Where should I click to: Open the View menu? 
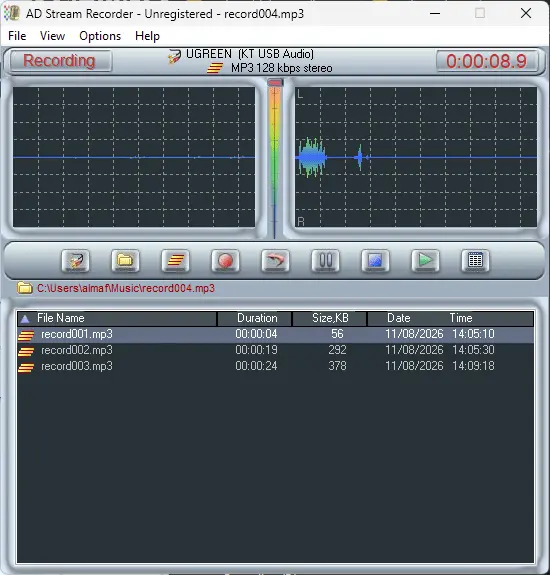[52, 36]
